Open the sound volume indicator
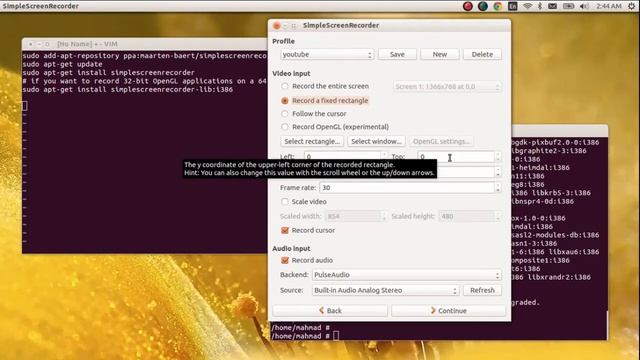This screenshot has width=640, height=360. tap(584, 6)
